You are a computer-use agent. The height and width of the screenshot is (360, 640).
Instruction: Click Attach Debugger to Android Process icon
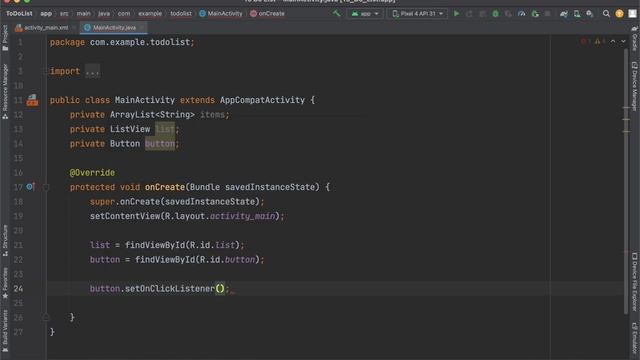535,13
